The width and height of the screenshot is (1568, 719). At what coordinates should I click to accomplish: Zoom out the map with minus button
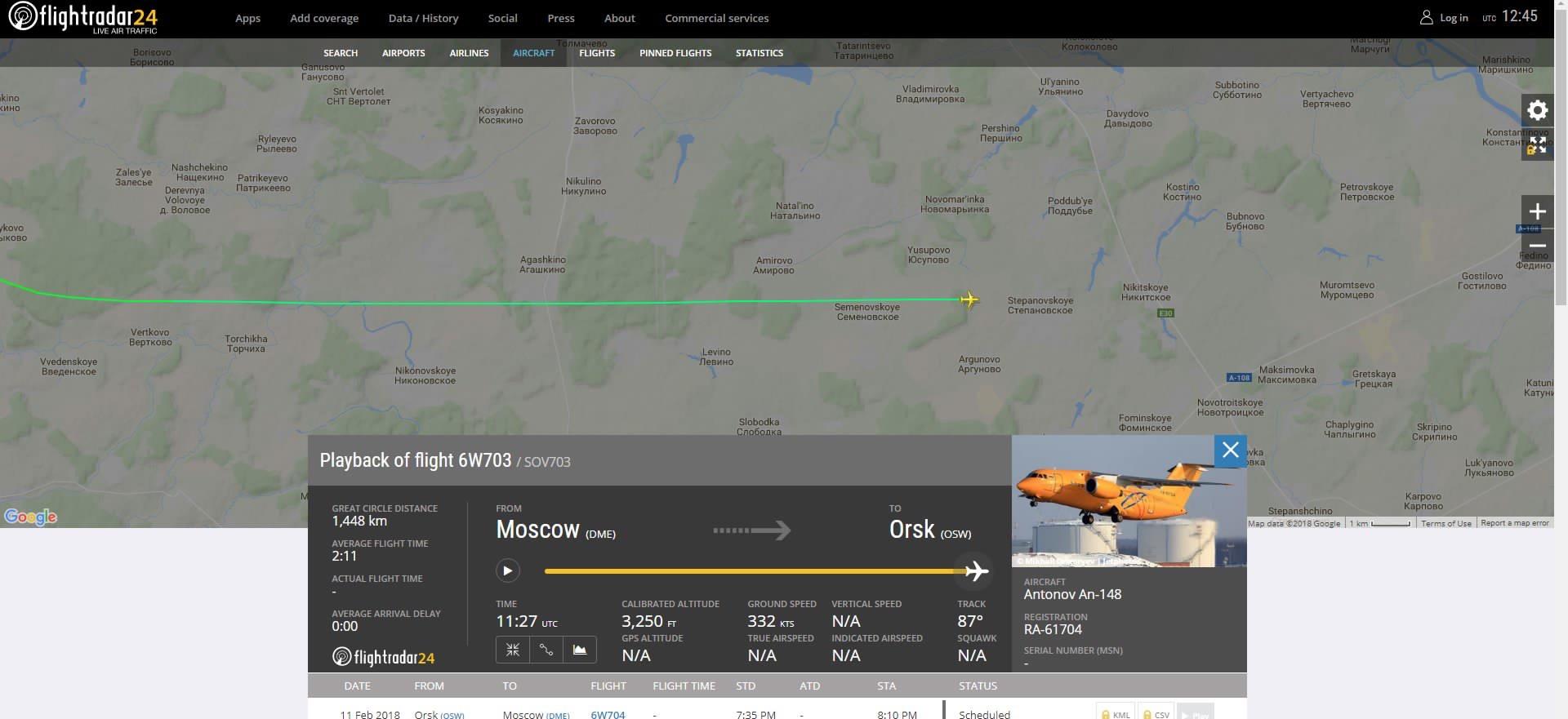tap(1537, 246)
